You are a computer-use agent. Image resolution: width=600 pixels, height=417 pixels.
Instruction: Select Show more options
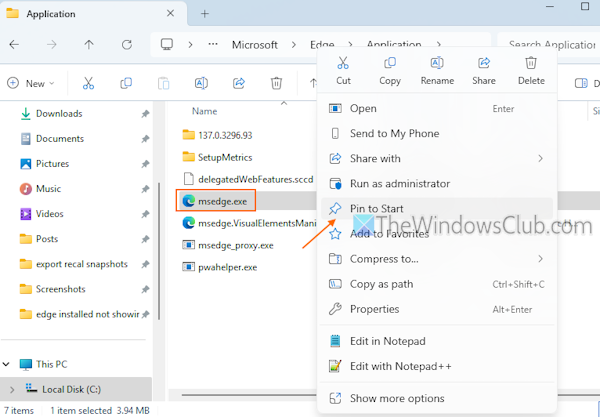click(437, 399)
